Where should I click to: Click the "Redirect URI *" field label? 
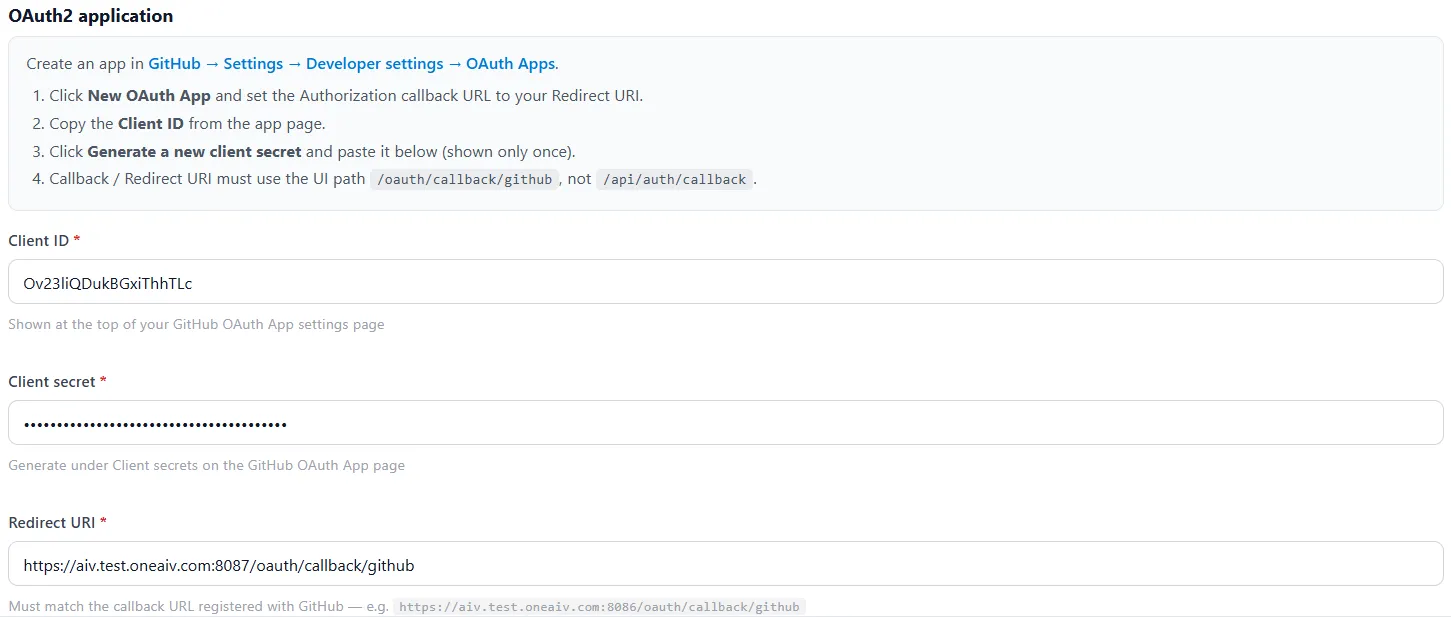tap(57, 523)
